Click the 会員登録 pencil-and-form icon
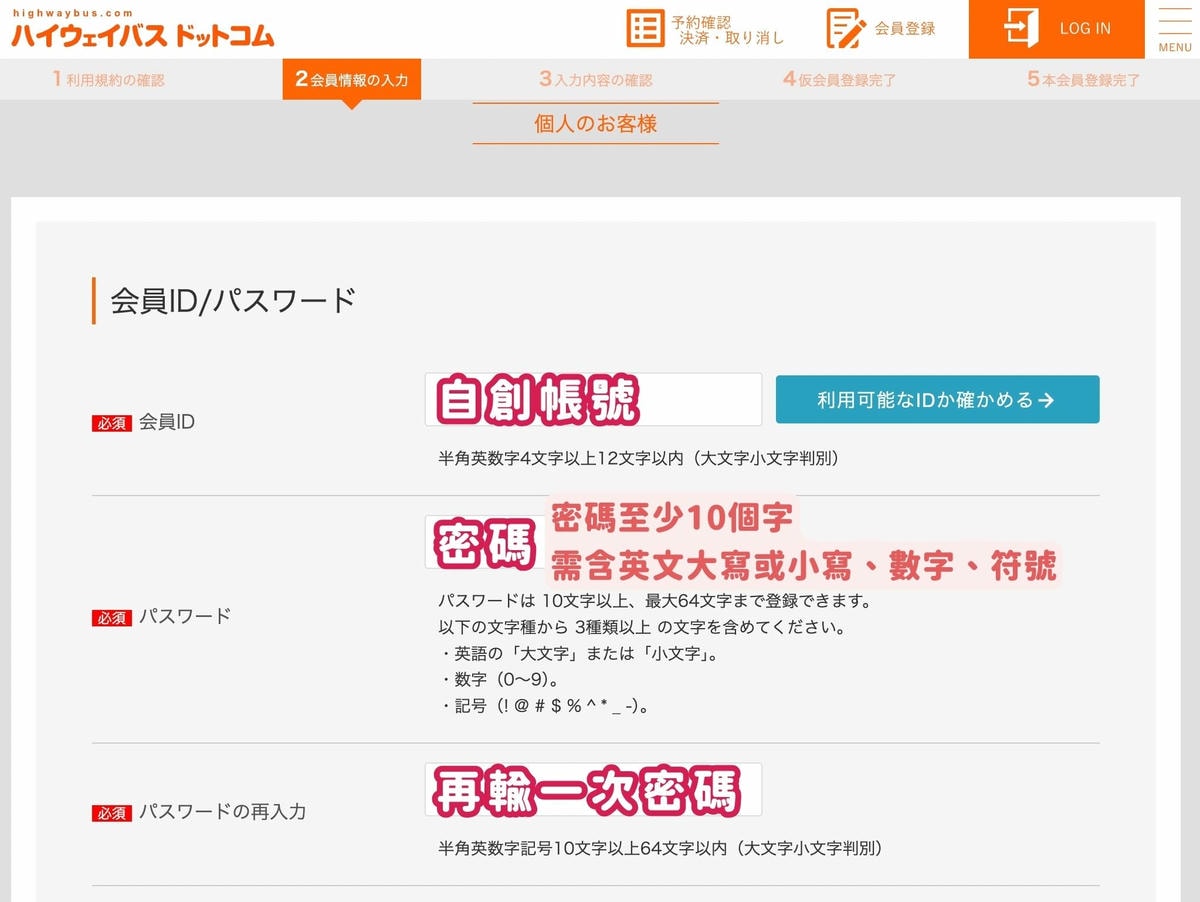This screenshot has height=902, width=1200. click(x=846, y=28)
